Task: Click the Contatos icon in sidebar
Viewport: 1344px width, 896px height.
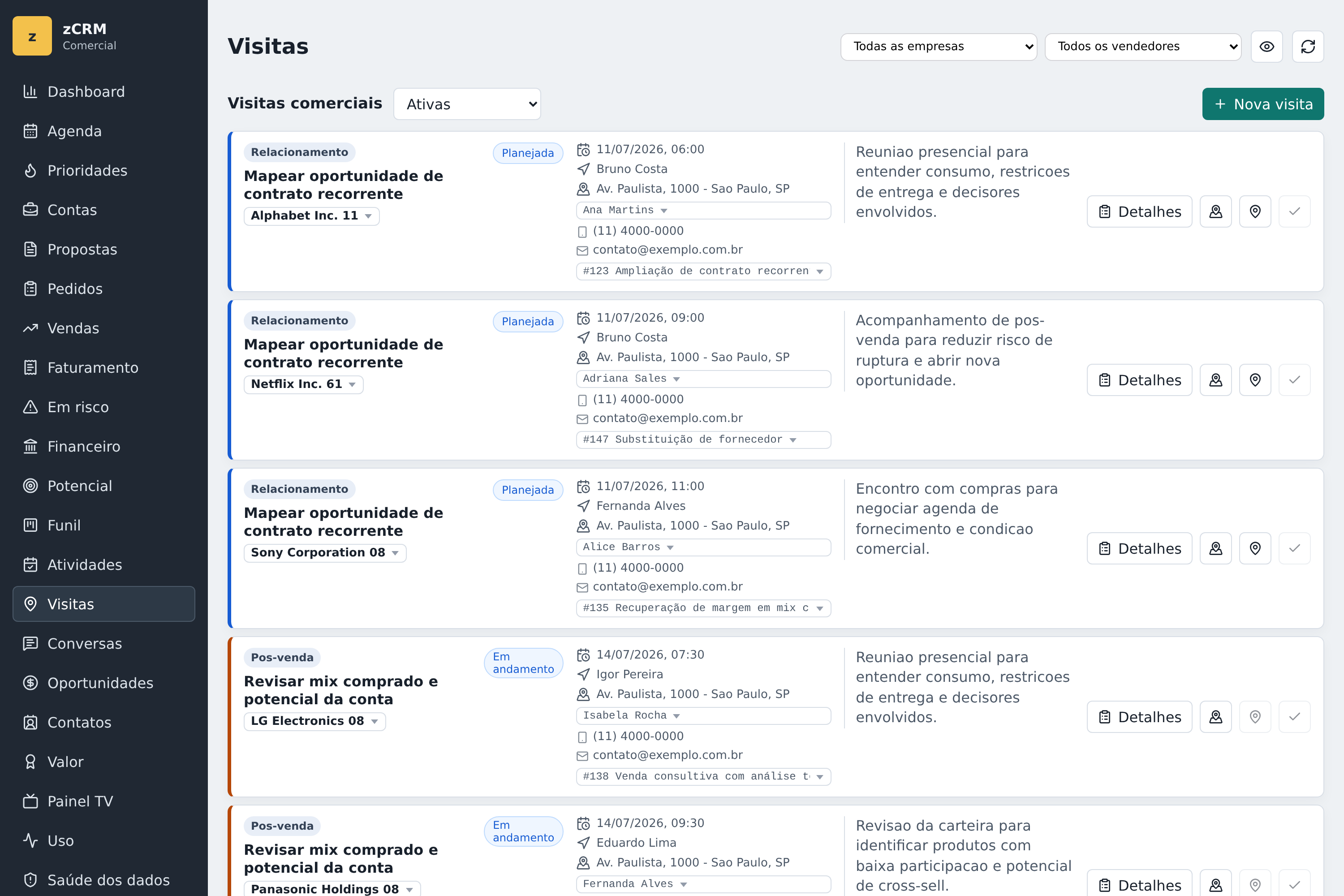Action: [x=30, y=722]
